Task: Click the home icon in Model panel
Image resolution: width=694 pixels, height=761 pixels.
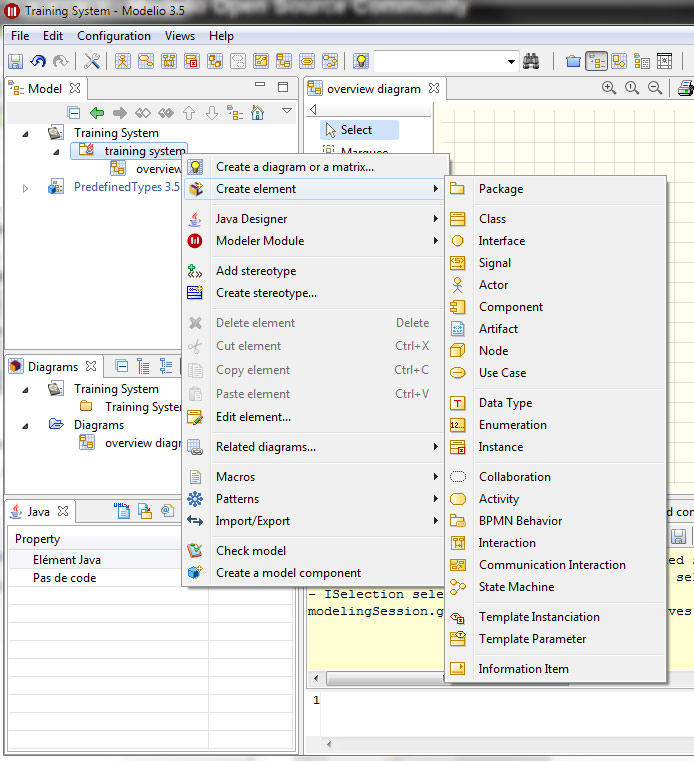Action: (x=257, y=113)
